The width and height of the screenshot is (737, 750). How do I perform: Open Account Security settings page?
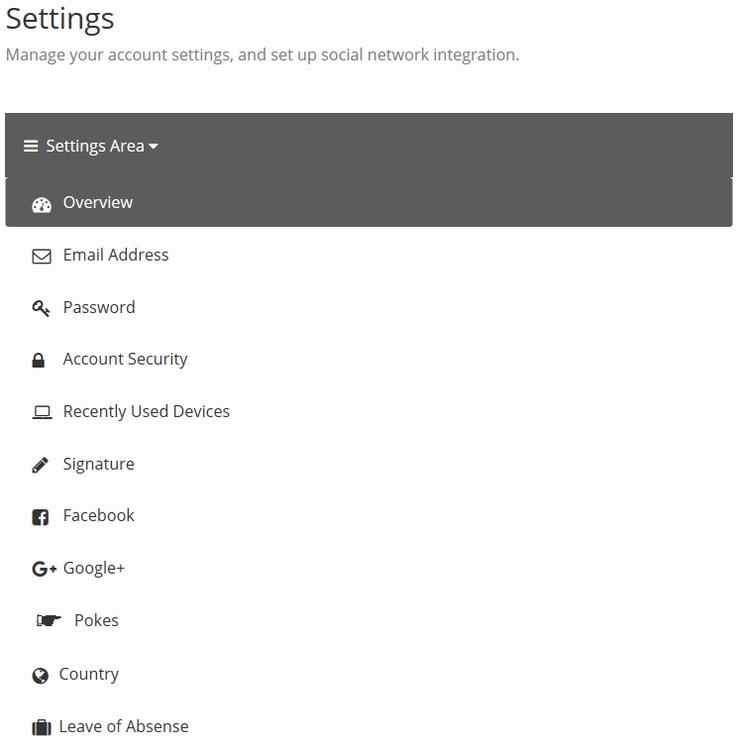coord(125,359)
